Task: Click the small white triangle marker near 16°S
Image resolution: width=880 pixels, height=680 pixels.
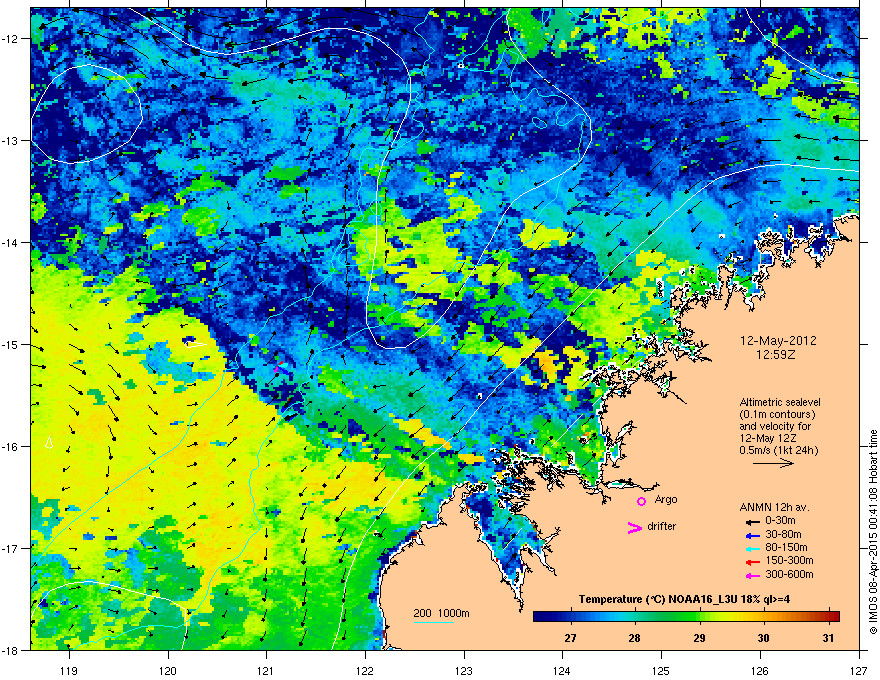Action: point(49,442)
